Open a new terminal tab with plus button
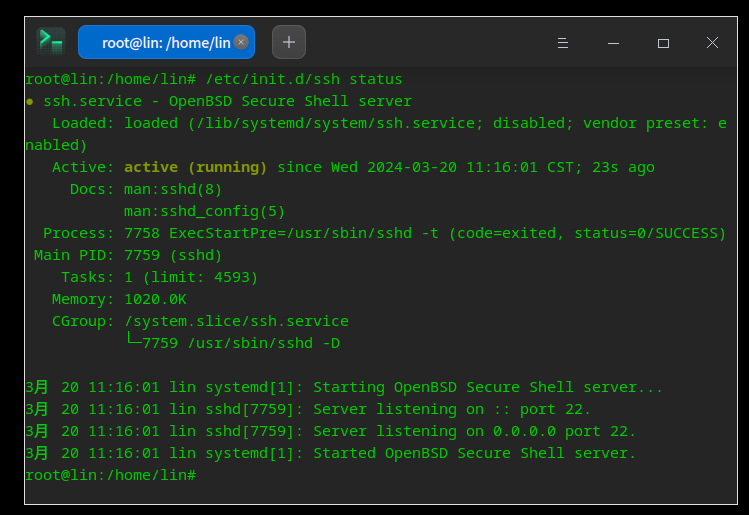Viewport: 749px width, 515px height. click(x=289, y=42)
